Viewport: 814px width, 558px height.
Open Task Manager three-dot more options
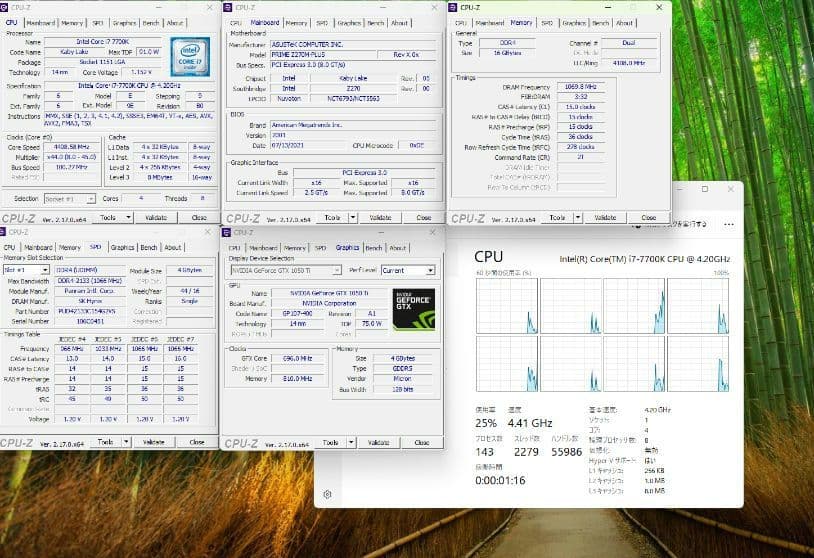pyautogui.click(x=729, y=225)
